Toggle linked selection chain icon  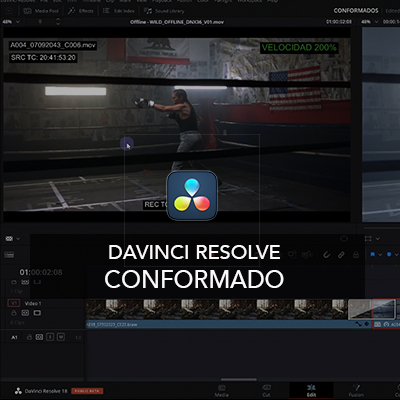[x=341, y=255]
